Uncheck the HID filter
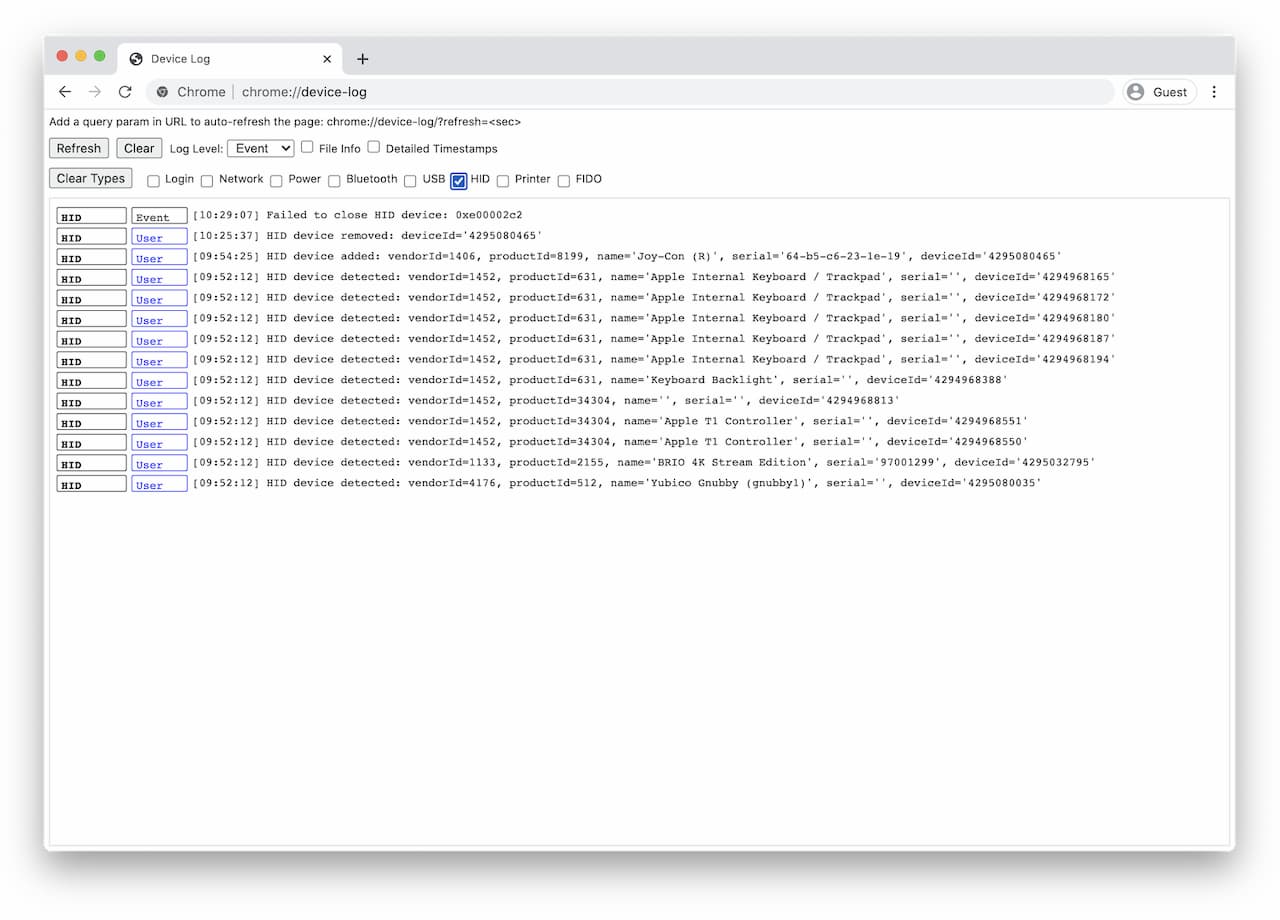Viewport: 1280px width, 920px height. (x=458, y=180)
